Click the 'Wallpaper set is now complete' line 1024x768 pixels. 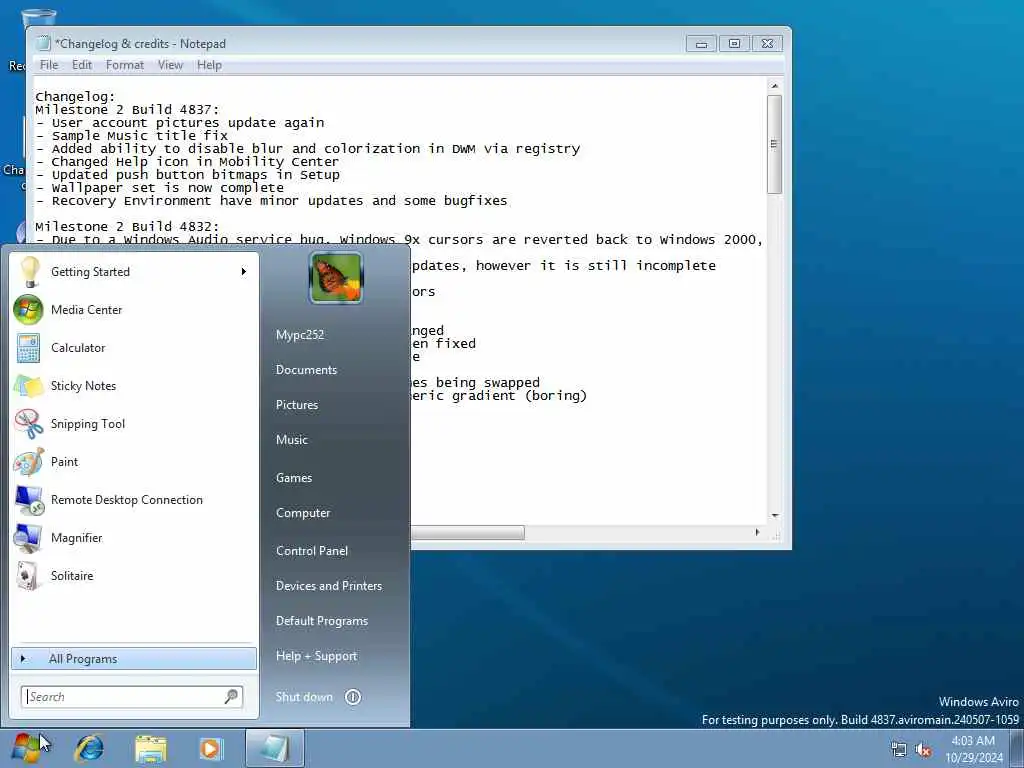point(168,187)
